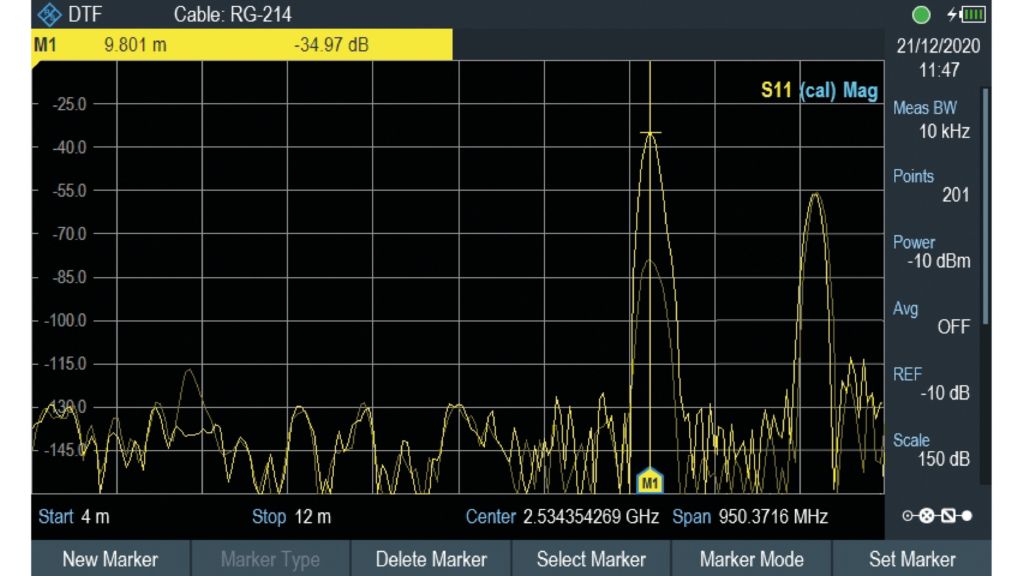Open the Marker Mode softkey menu
The image size is (1024, 576).
pos(751,559)
